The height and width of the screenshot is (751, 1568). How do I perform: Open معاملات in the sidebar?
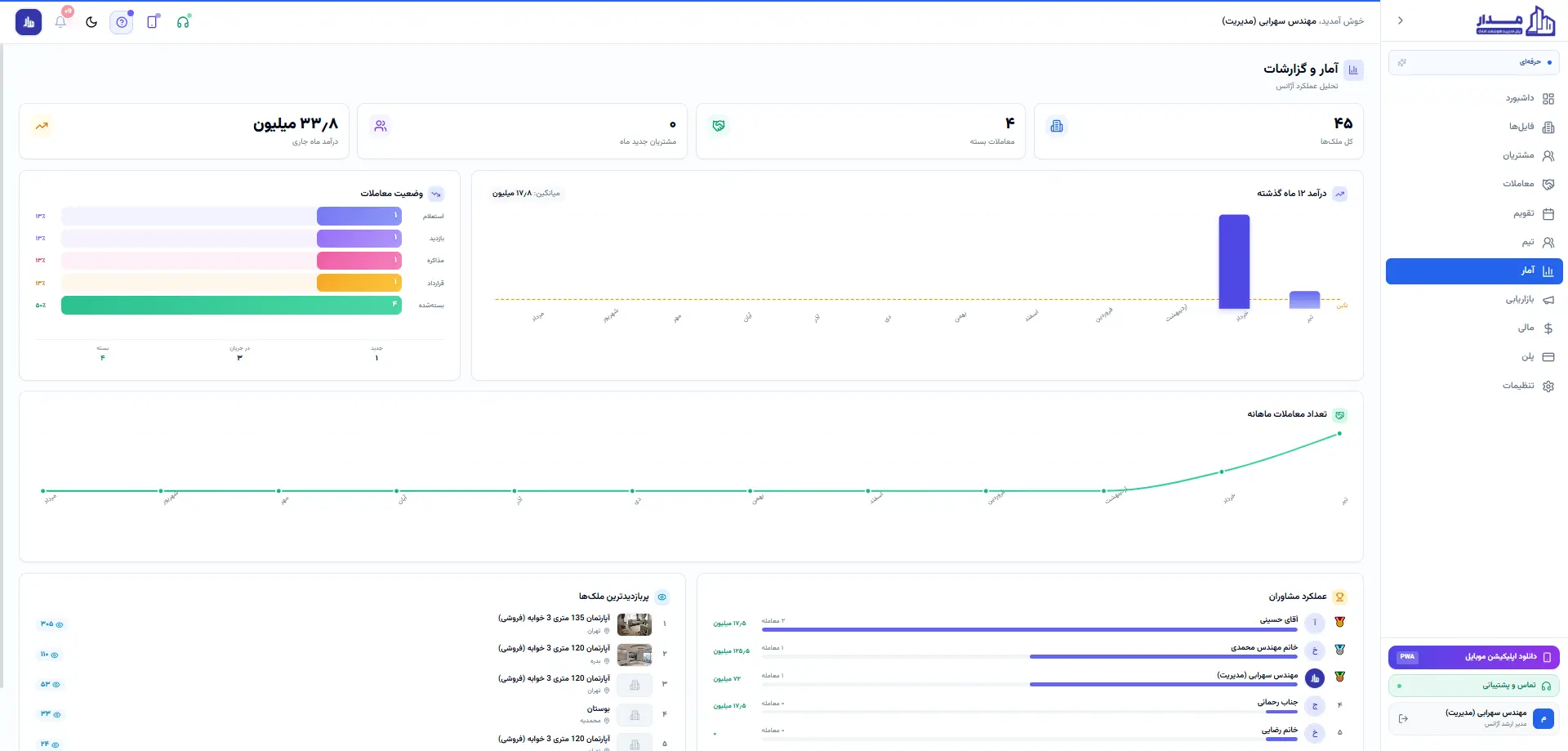(1474, 184)
